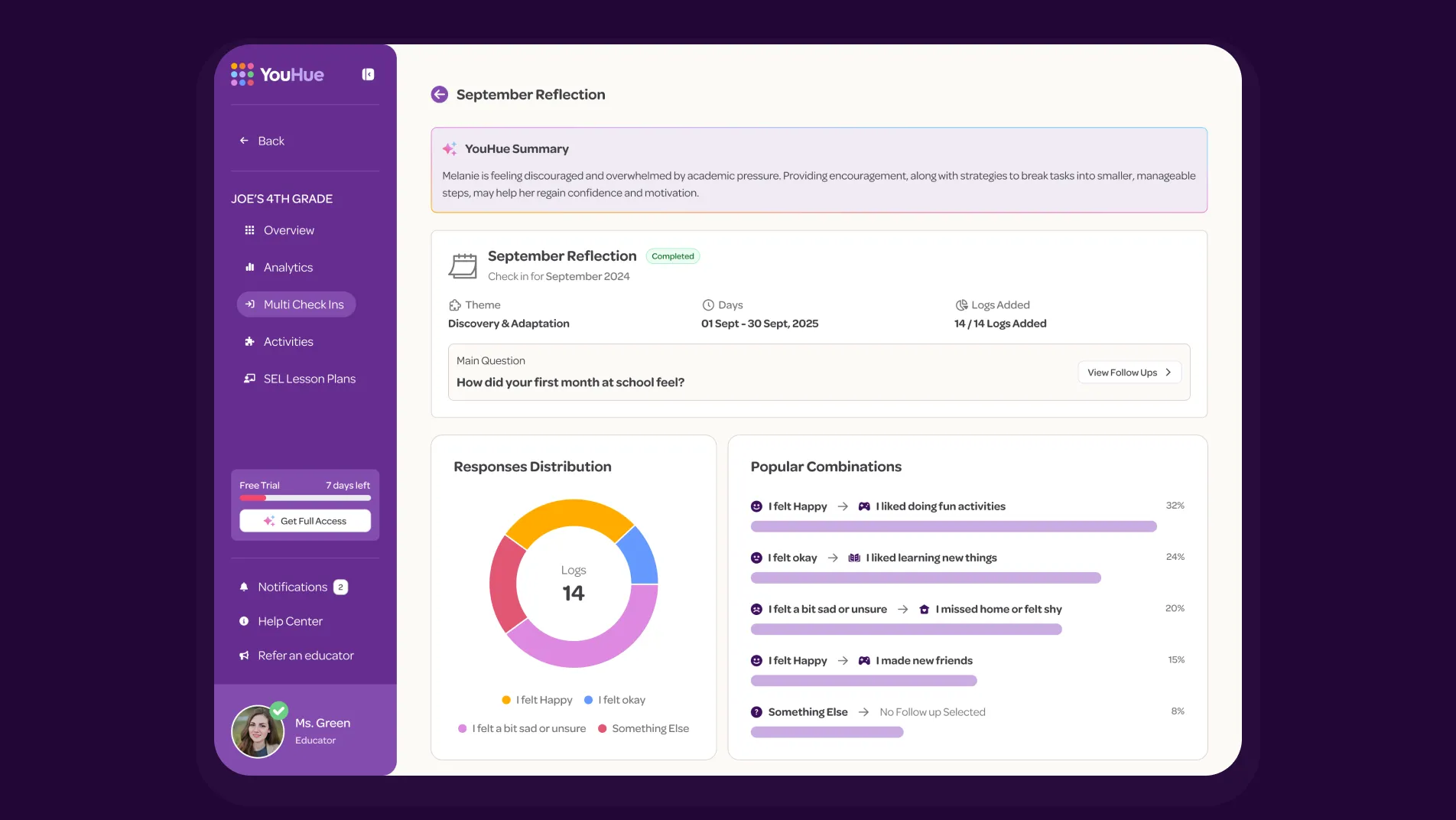Click the book icon beside learning new things
Screen dimensions: 1456x820
[x=854, y=558]
